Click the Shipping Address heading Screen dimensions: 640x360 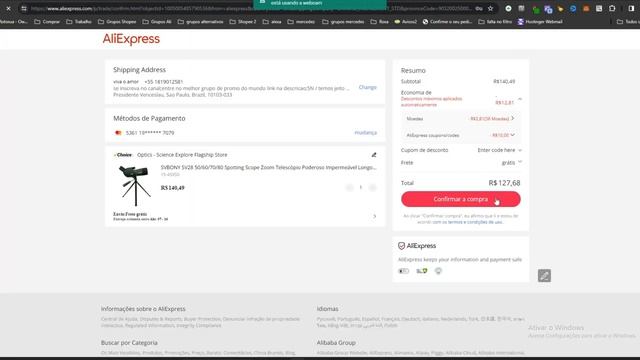139,70
